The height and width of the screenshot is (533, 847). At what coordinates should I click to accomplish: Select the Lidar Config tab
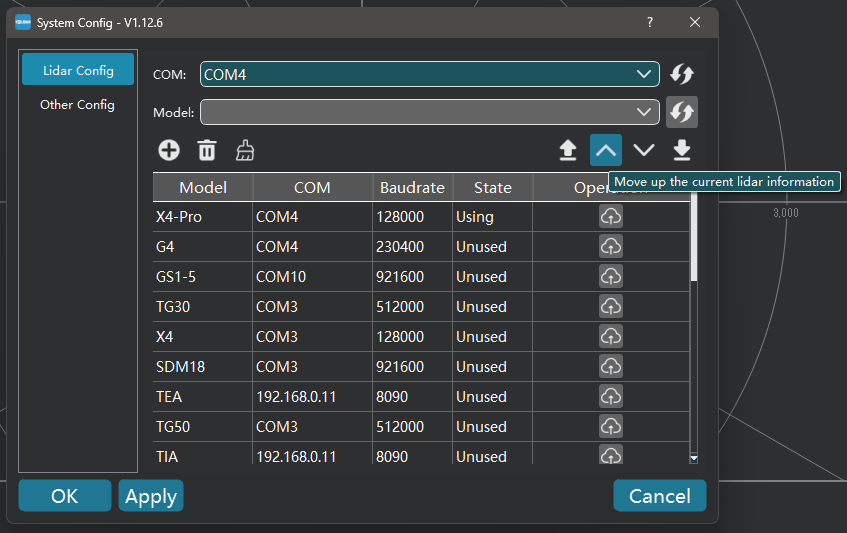coord(77,70)
